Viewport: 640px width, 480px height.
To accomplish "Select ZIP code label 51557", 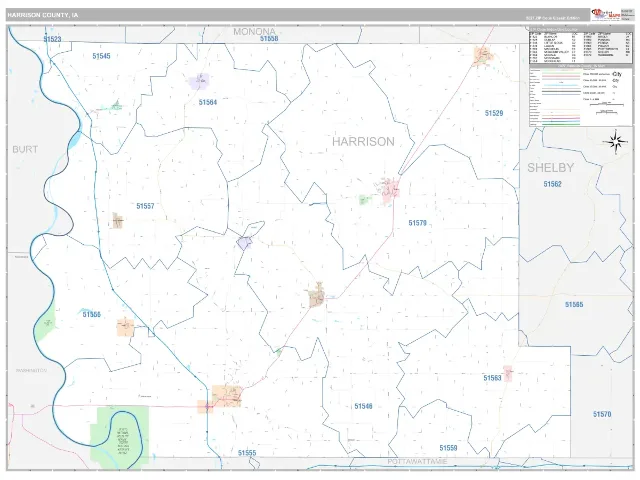I will [x=145, y=206].
